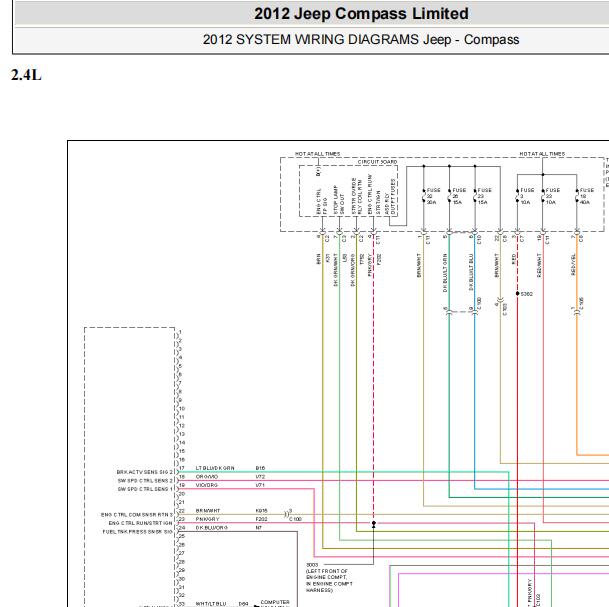609x607 pixels.
Task: Click the "DK BLU/ORG" wire label at pin 24
Action: (x=212, y=528)
